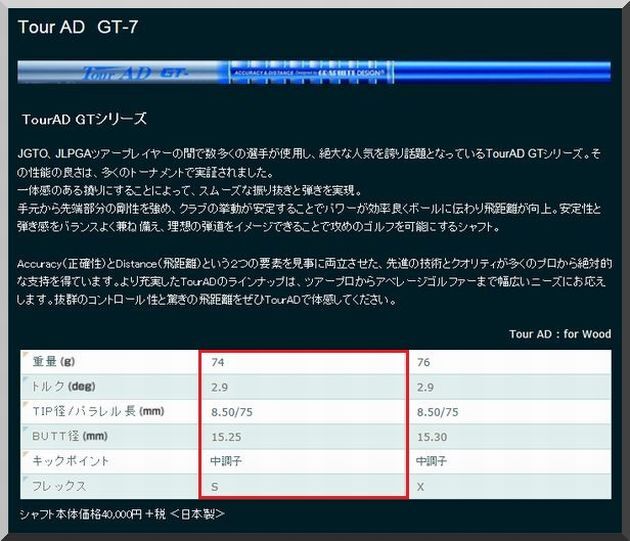Click the weight value 74

point(218,363)
